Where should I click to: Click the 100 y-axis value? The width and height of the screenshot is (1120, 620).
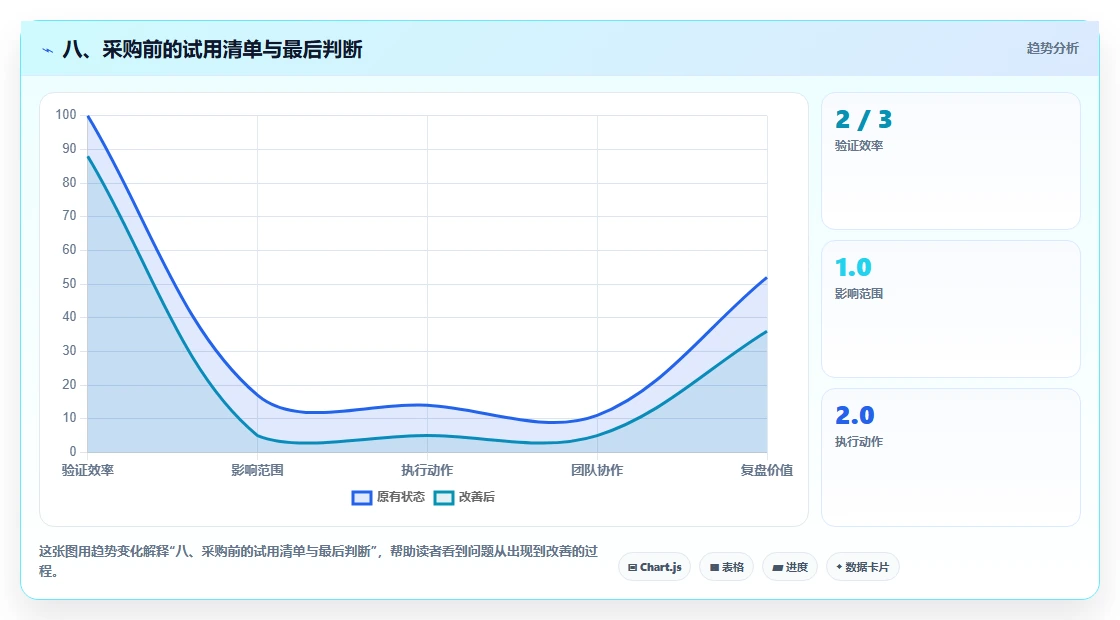click(x=66, y=114)
